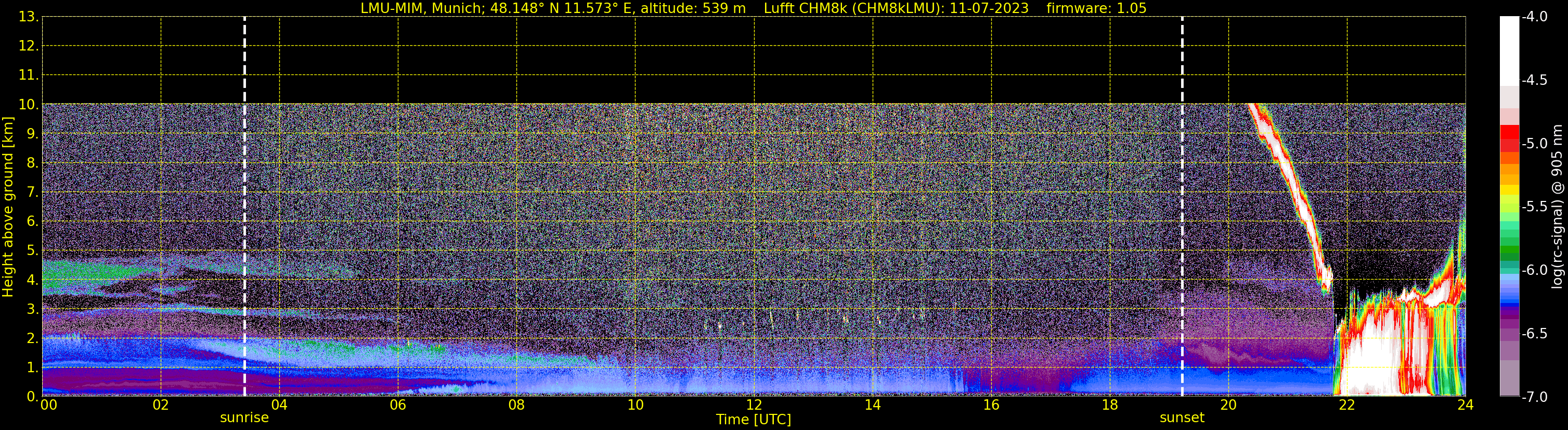Screen dimensions: 1568x430
Task: Select the white dashed sunrise marker line
Action: click(245, 207)
